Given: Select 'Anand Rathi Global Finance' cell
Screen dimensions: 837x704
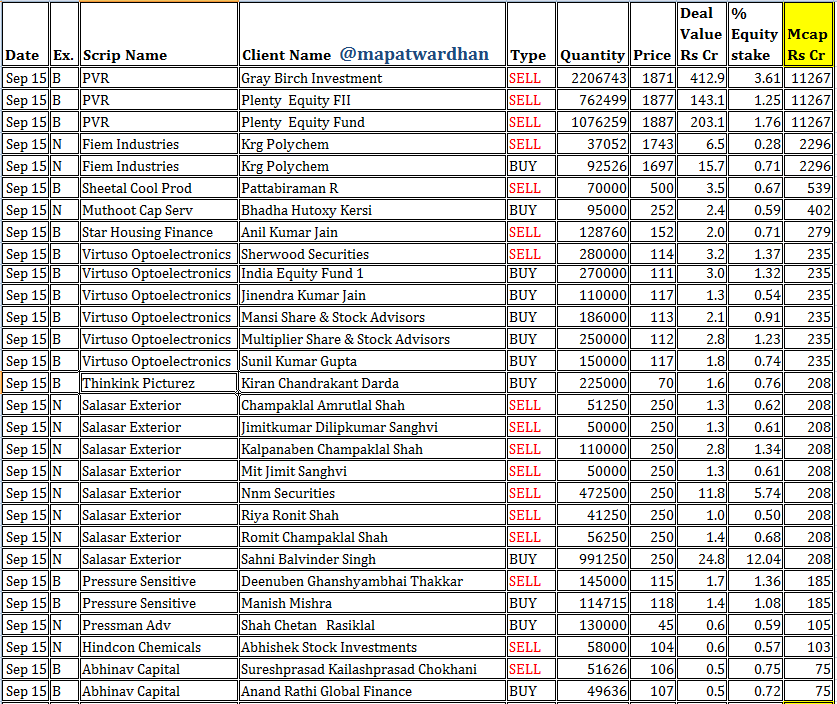Looking at the screenshot, I should point(373,690).
